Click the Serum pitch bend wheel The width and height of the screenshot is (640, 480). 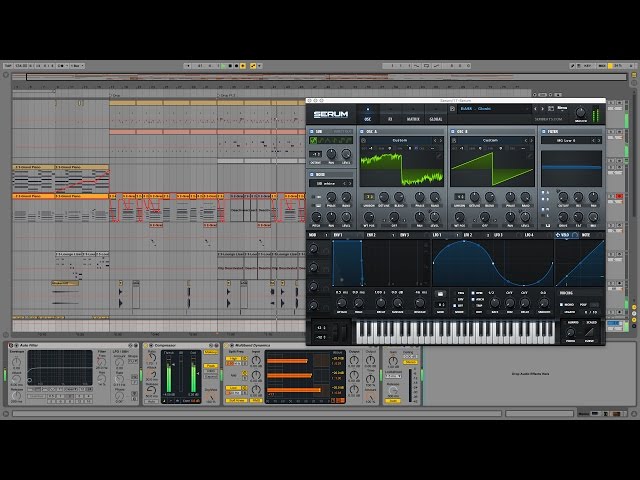[336, 332]
